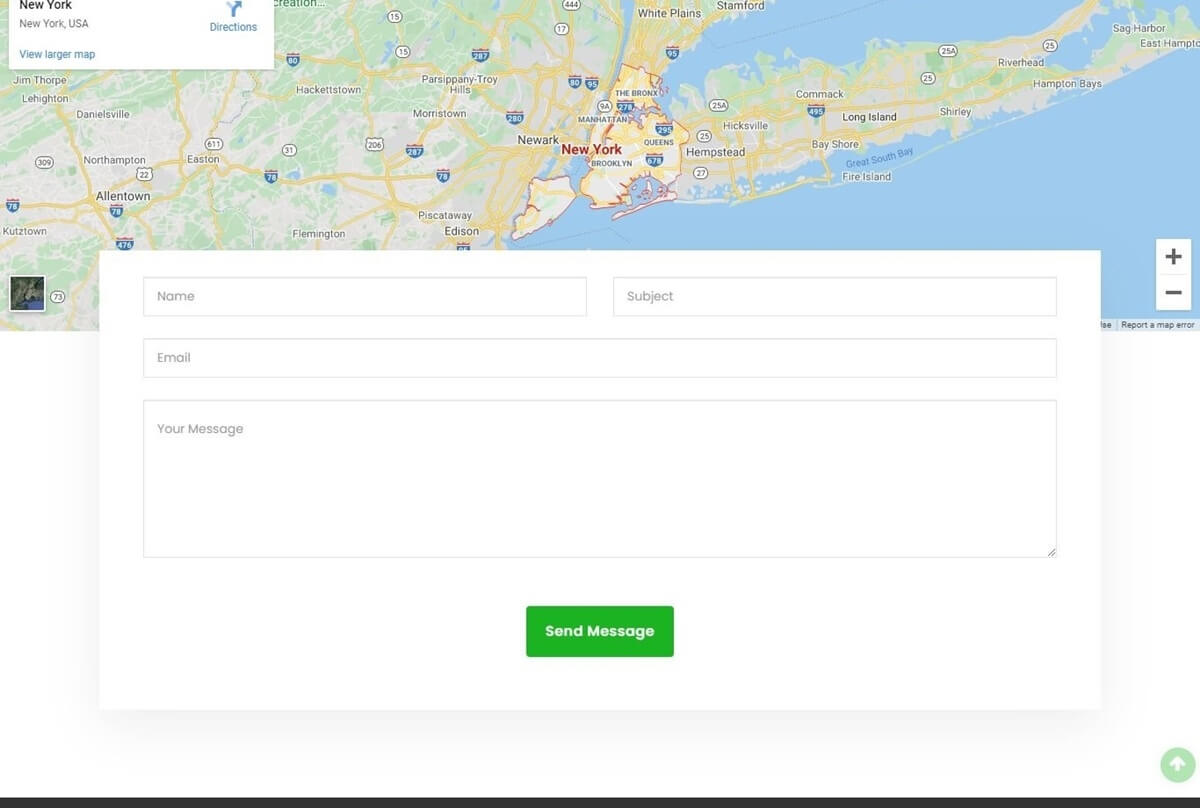The width and height of the screenshot is (1200, 808).
Task: Click the Stamford map label
Action: 741,6
